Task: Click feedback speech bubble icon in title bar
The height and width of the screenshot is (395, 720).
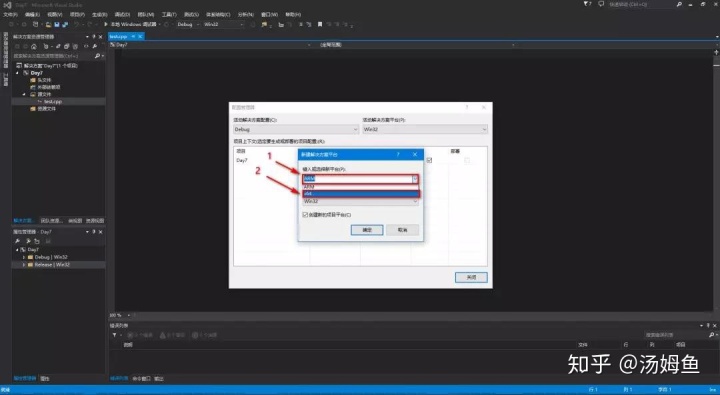Action: [601, 4]
